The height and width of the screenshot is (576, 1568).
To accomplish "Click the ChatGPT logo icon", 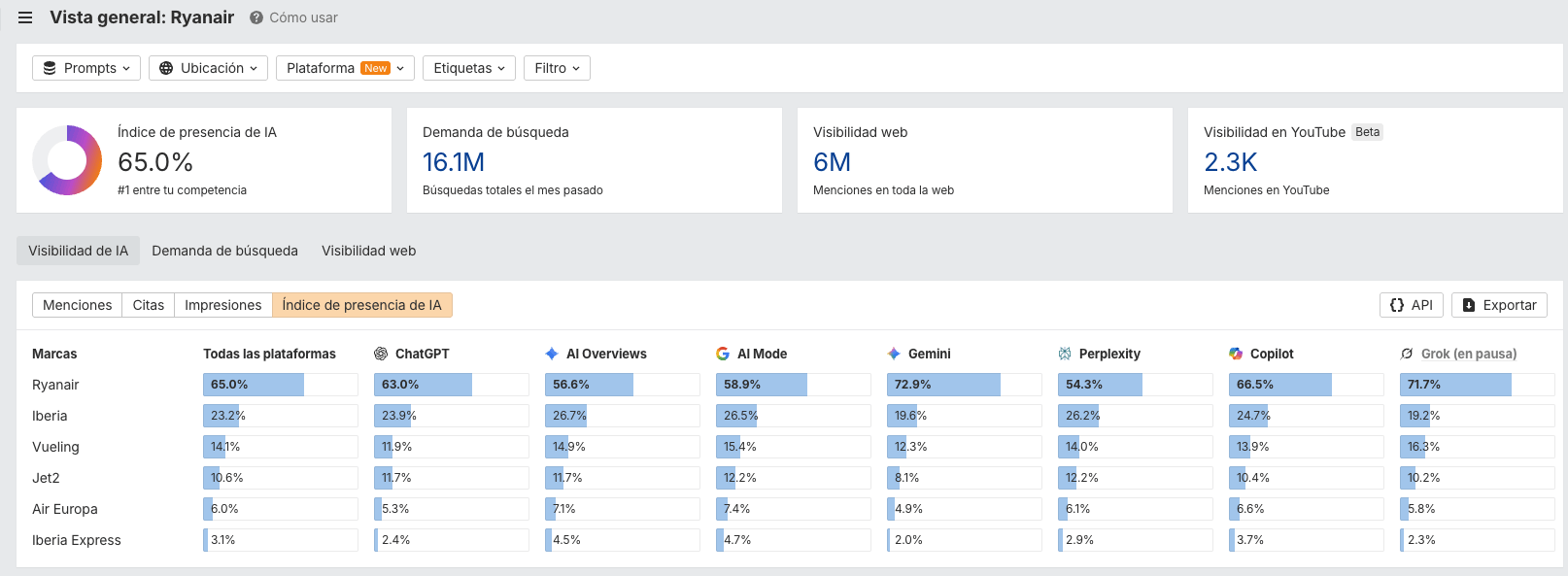I will [381, 354].
